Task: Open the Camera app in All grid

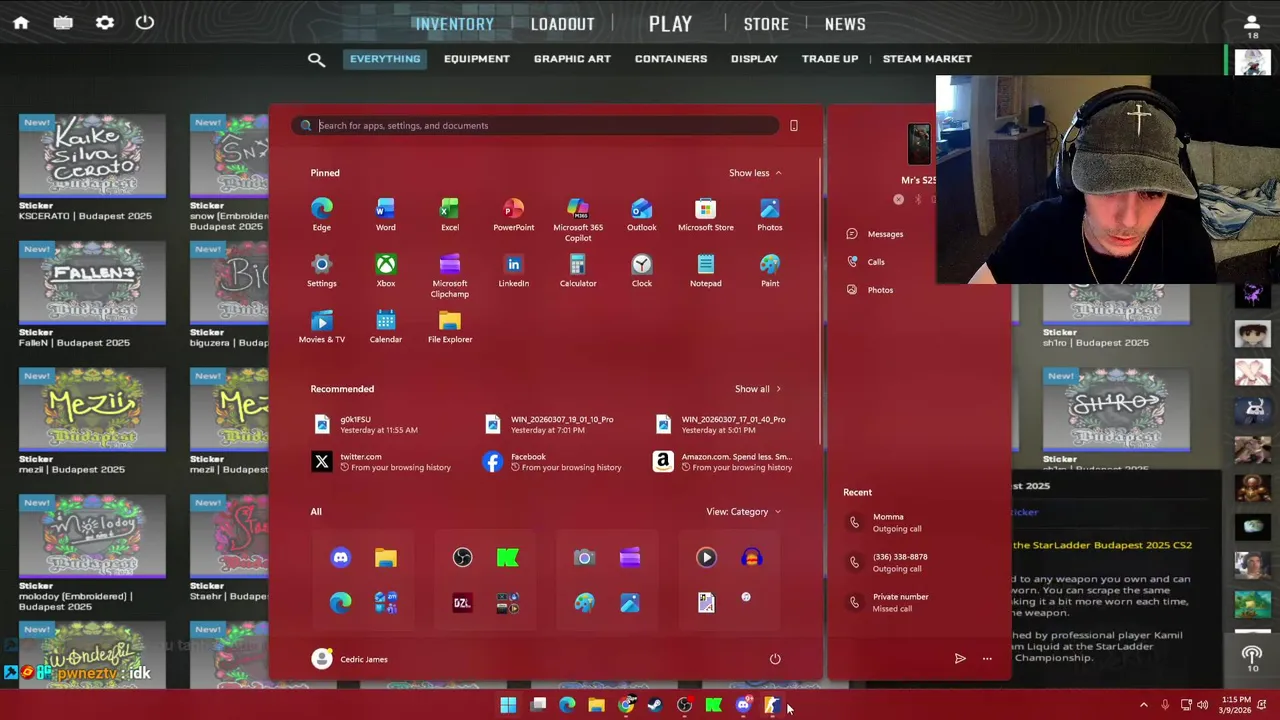Action: click(584, 557)
